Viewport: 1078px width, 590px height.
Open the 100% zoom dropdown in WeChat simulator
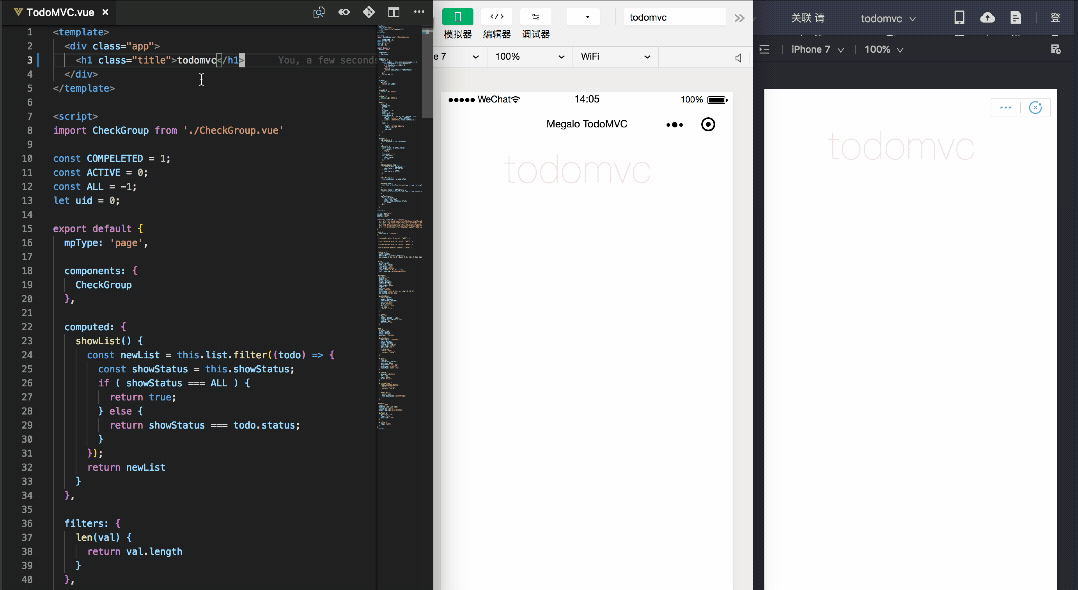pos(529,56)
